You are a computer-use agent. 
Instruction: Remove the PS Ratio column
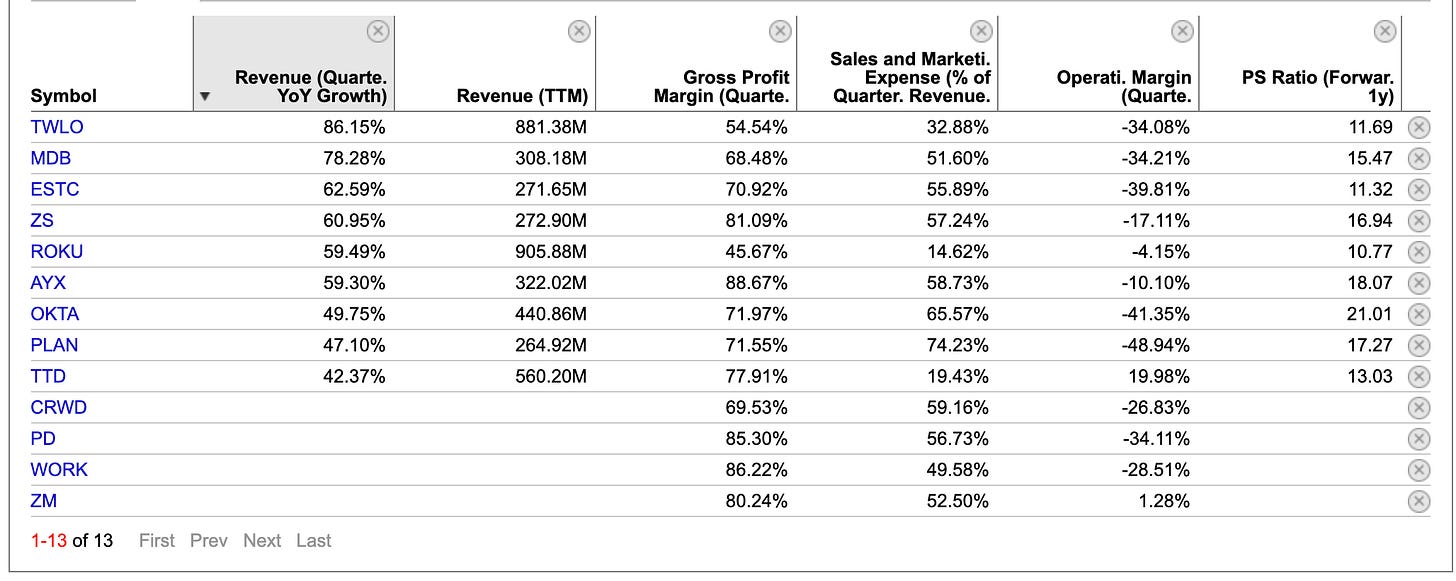(x=1384, y=32)
